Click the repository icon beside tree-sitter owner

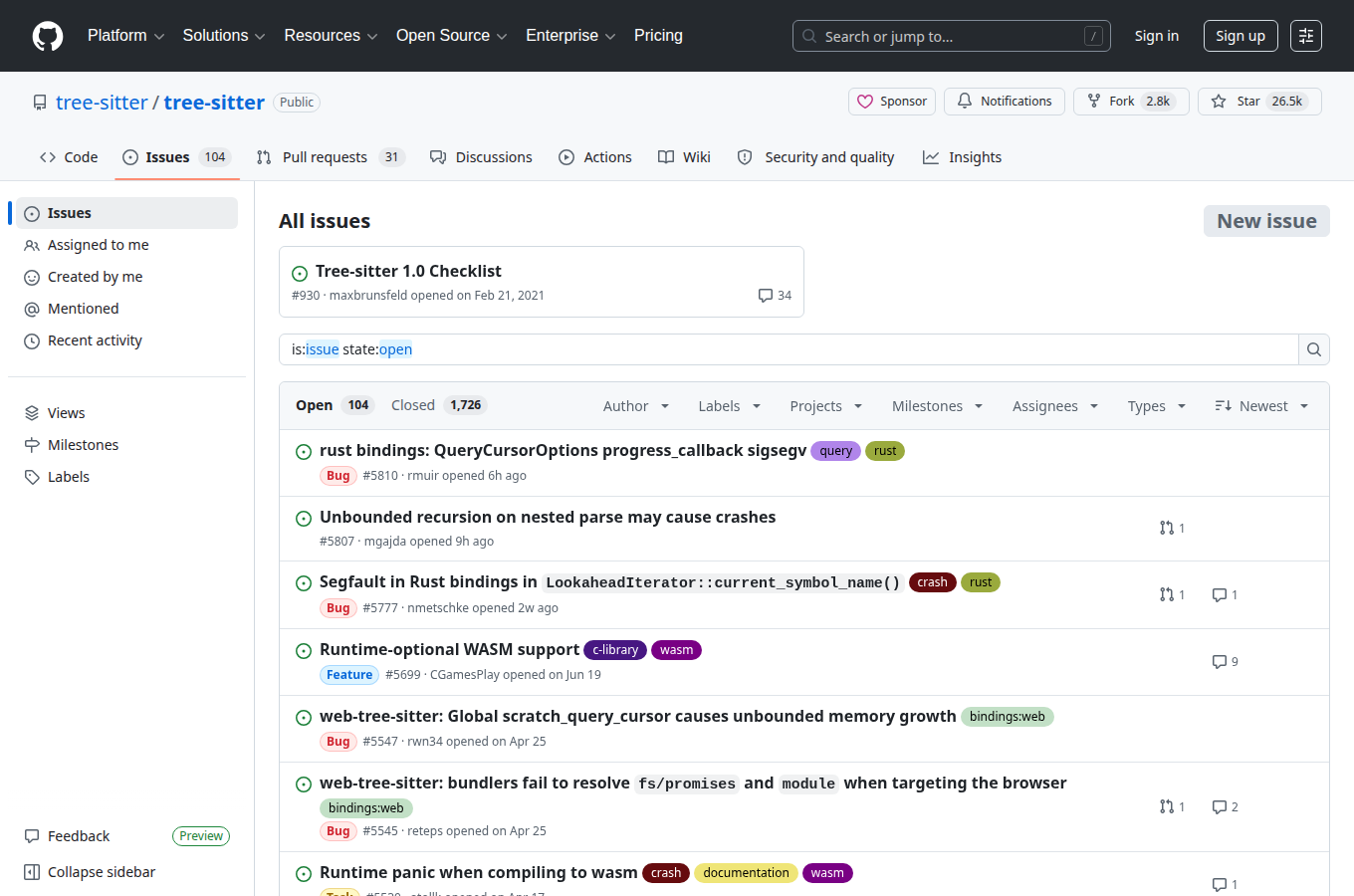(x=40, y=103)
